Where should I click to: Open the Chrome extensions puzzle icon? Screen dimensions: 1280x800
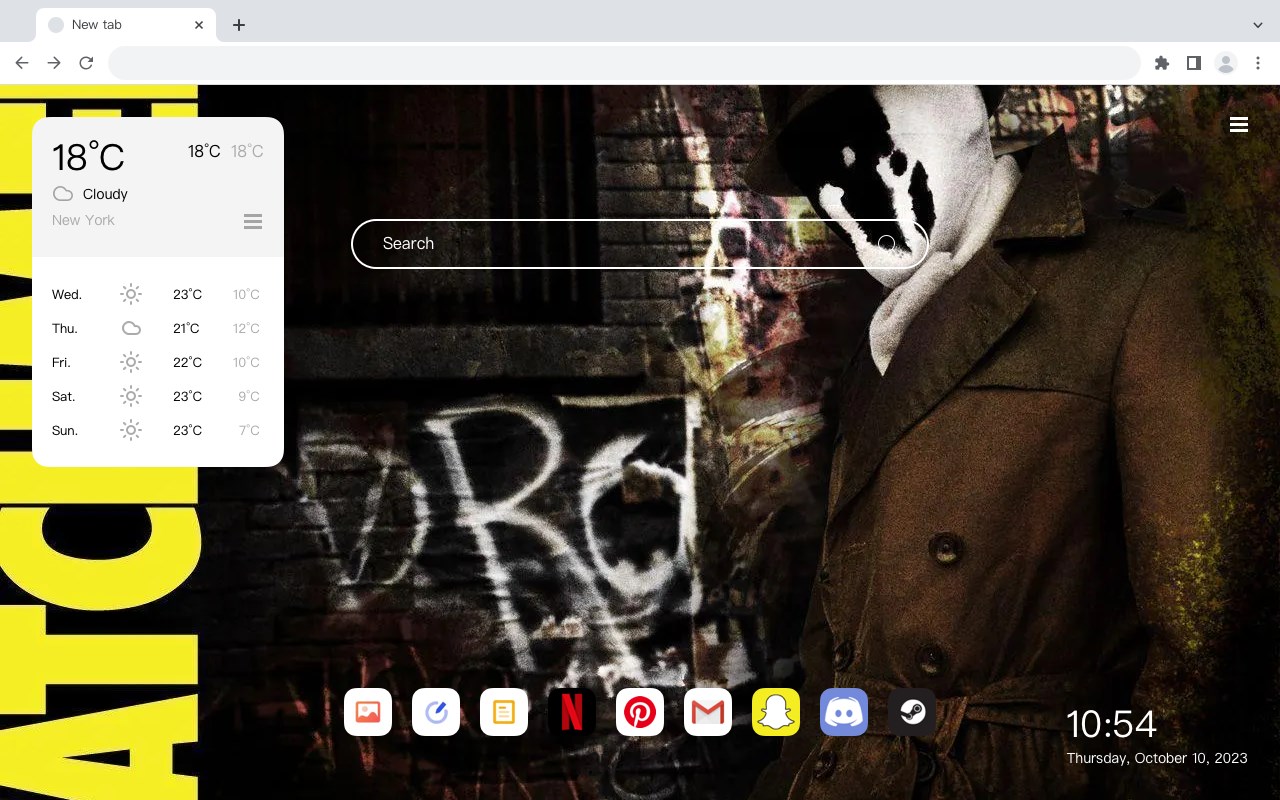click(1162, 63)
